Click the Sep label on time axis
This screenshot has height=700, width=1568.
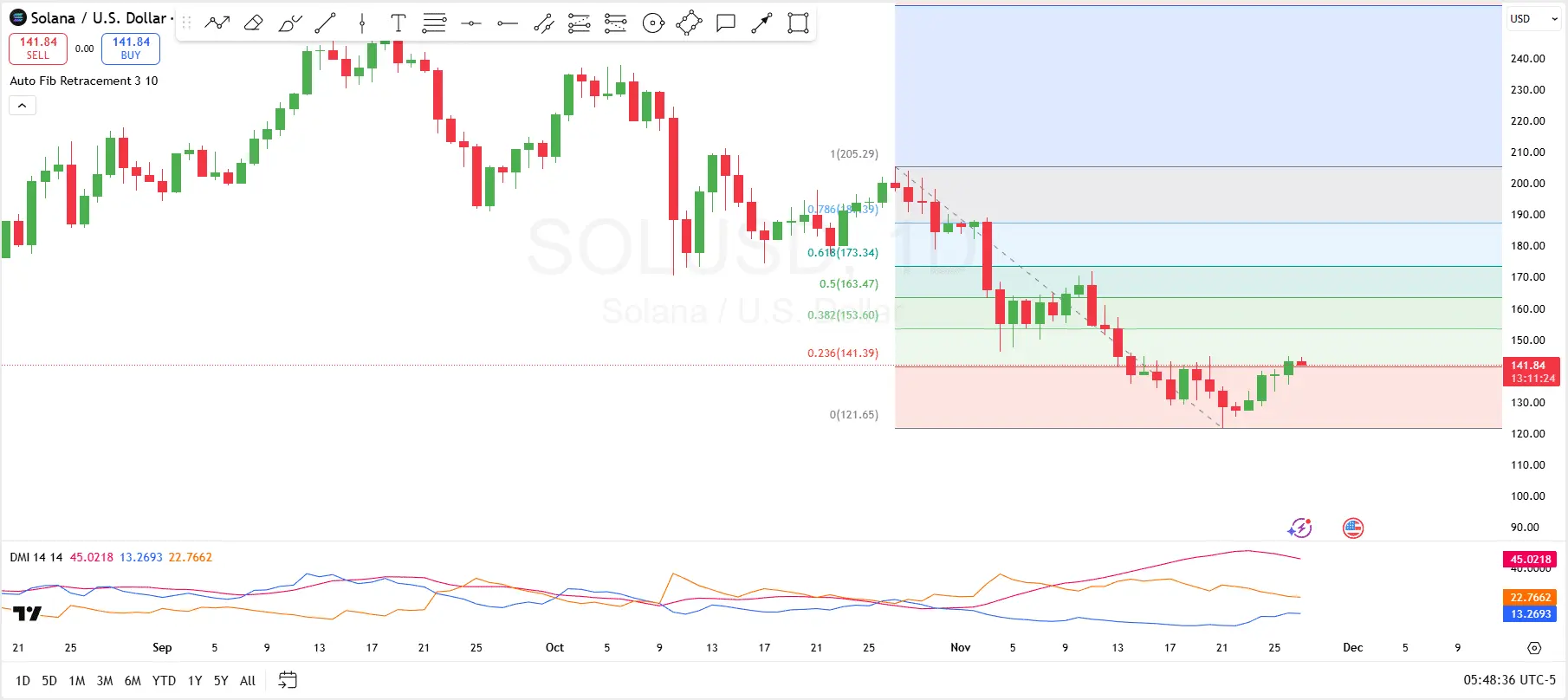(162, 648)
